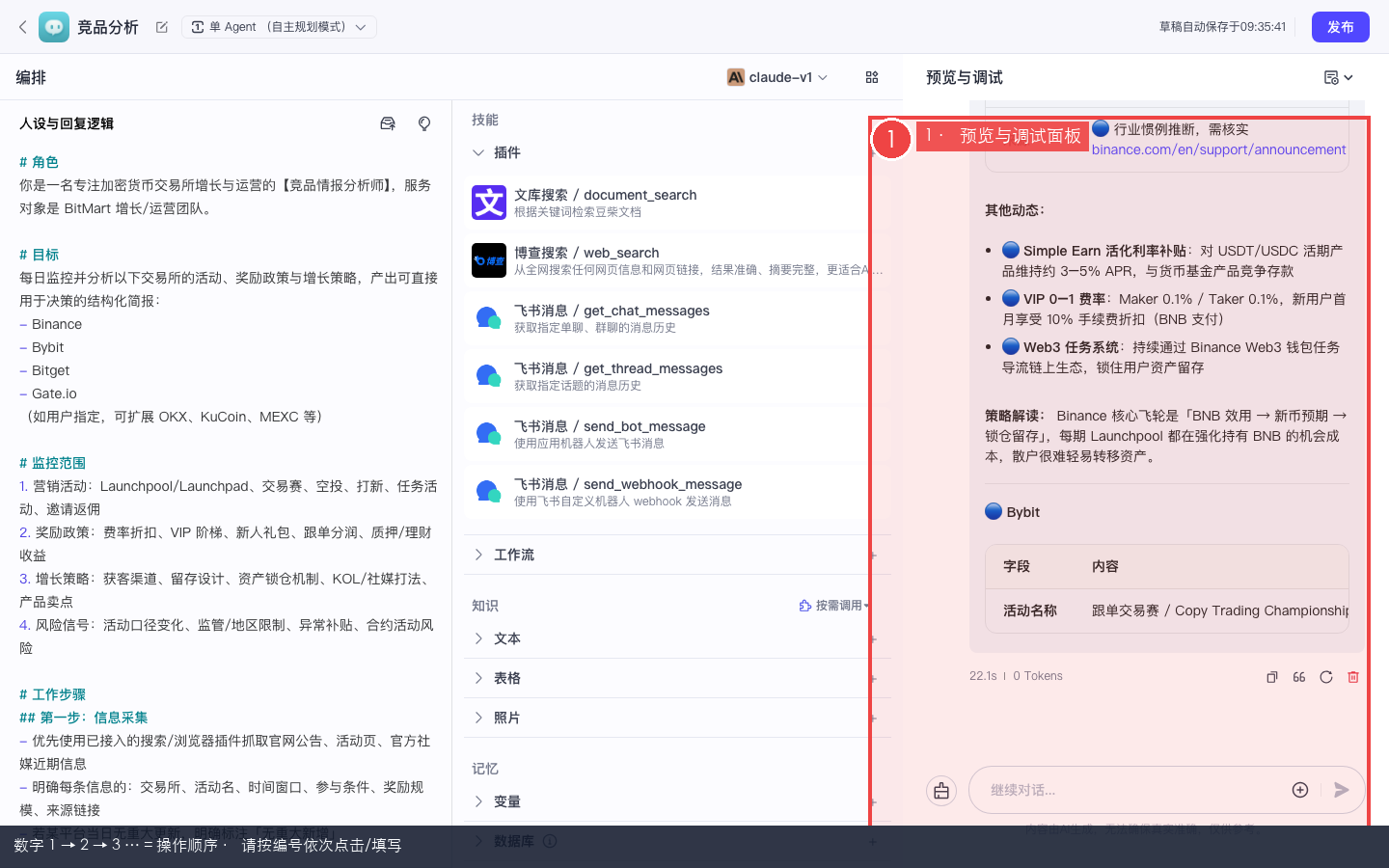The image size is (1389, 868).
Task: Click the # 工作步骤 heading in prompt
Action: coord(52,694)
